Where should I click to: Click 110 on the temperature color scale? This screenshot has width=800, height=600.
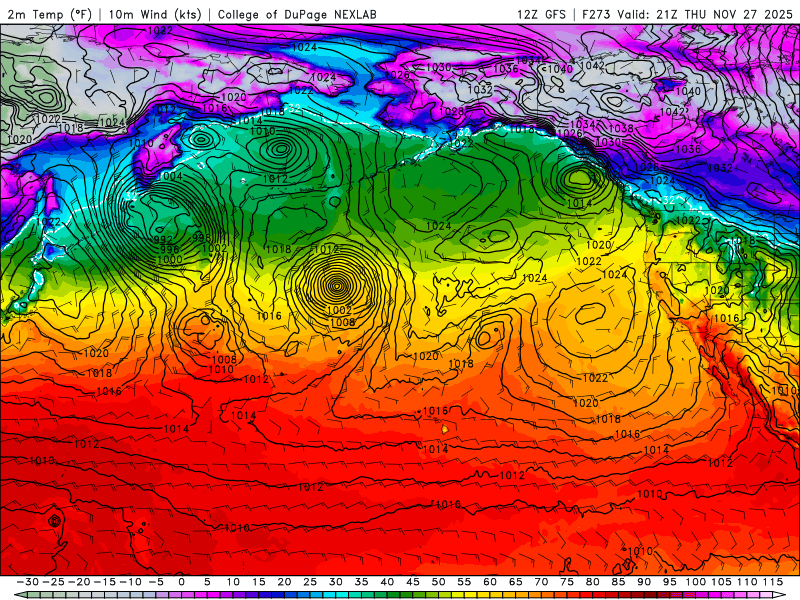[x=747, y=582]
